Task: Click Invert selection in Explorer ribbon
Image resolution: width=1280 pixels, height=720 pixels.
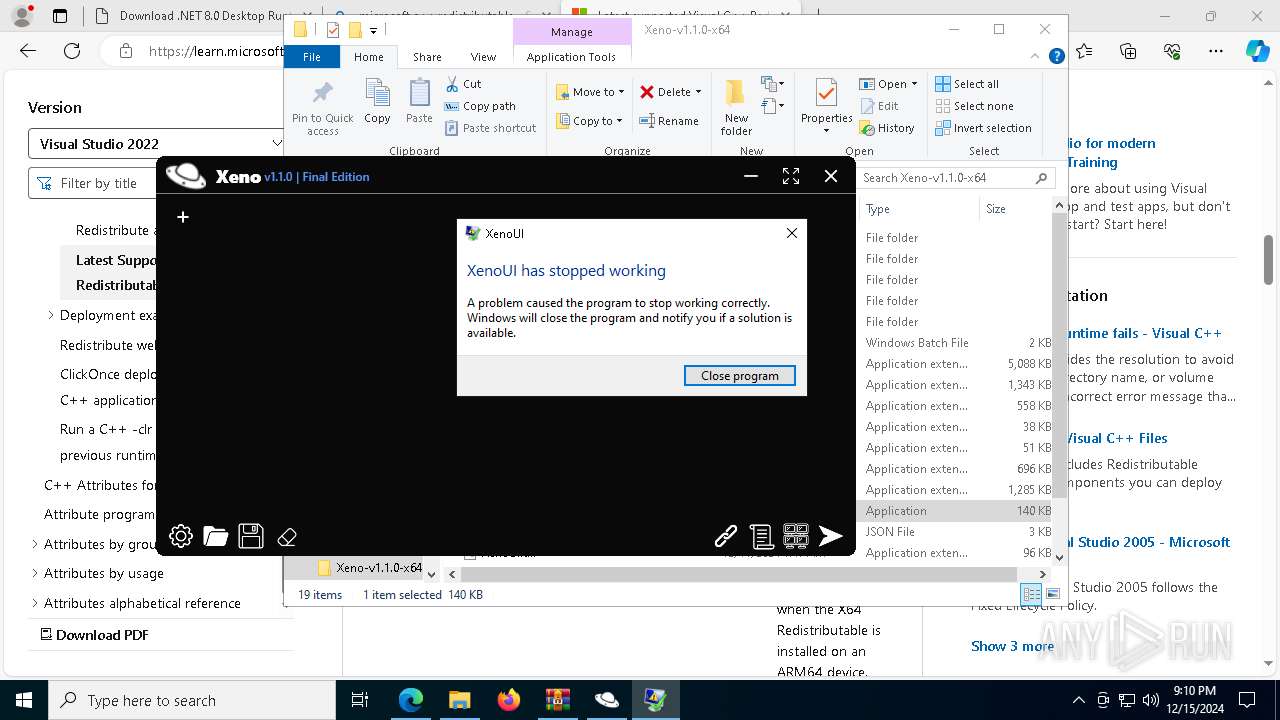Action: [x=983, y=128]
